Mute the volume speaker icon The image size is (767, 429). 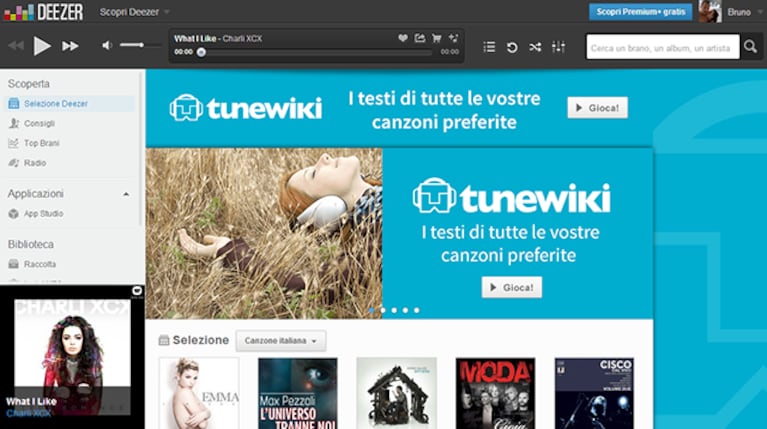[107, 45]
